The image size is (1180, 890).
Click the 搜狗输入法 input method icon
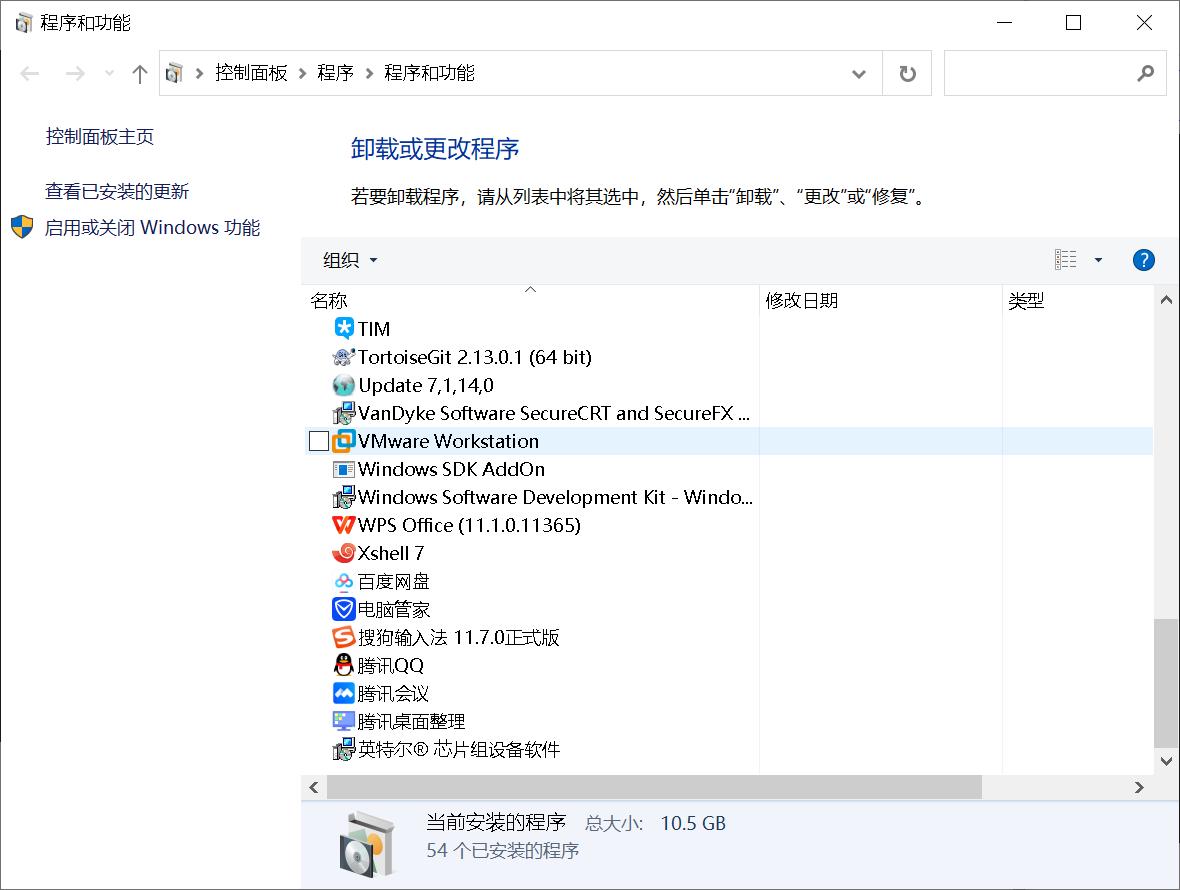342,636
